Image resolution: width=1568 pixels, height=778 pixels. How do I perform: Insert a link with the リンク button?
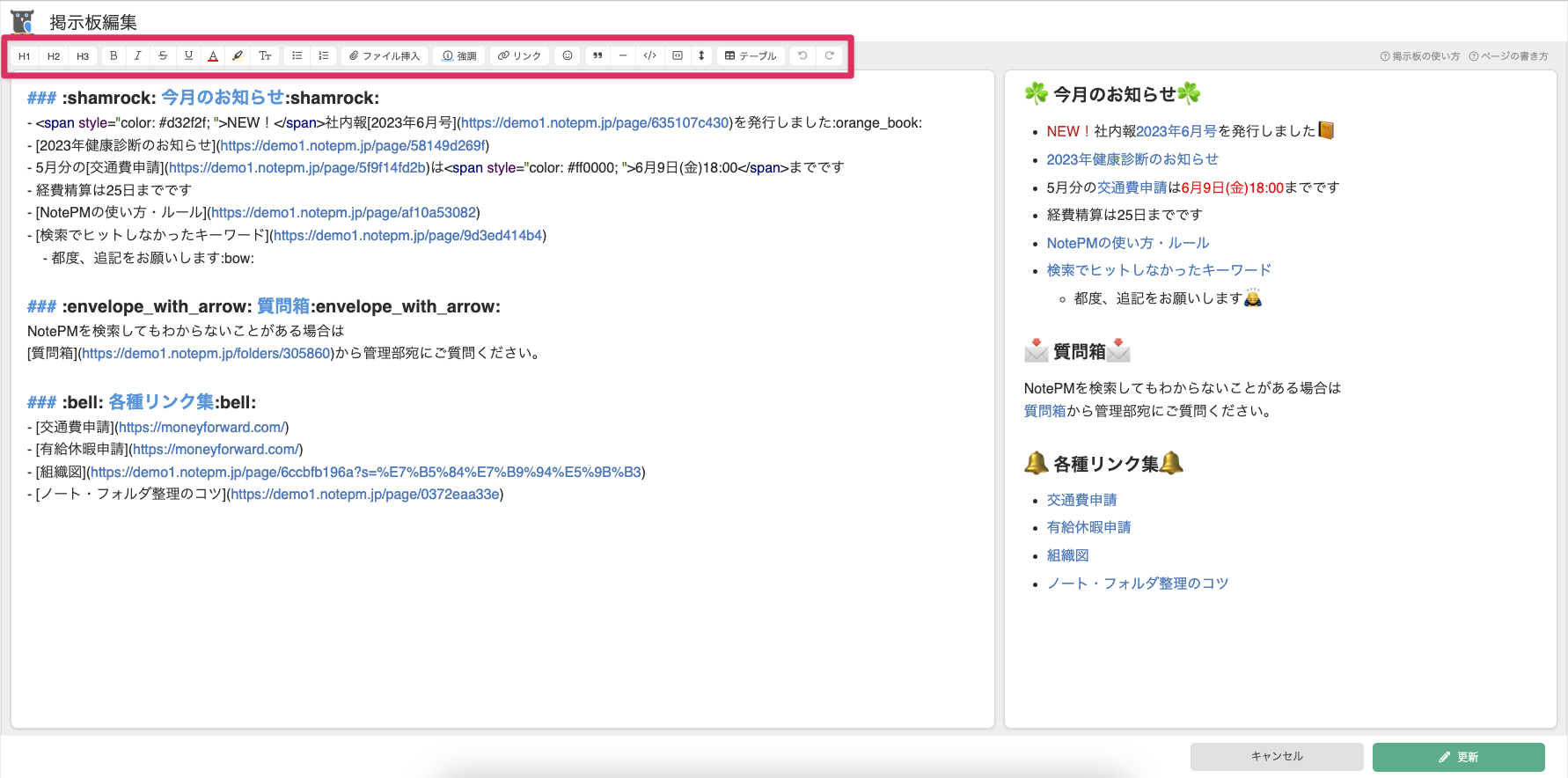pyautogui.click(x=519, y=56)
